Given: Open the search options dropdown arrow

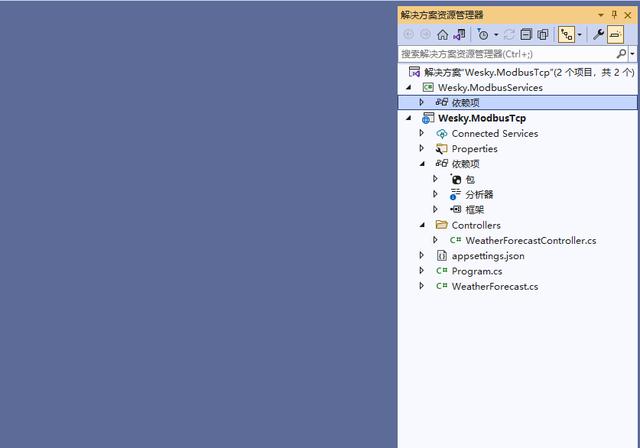Looking at the screenshot, I should click(x=632, y=54).
